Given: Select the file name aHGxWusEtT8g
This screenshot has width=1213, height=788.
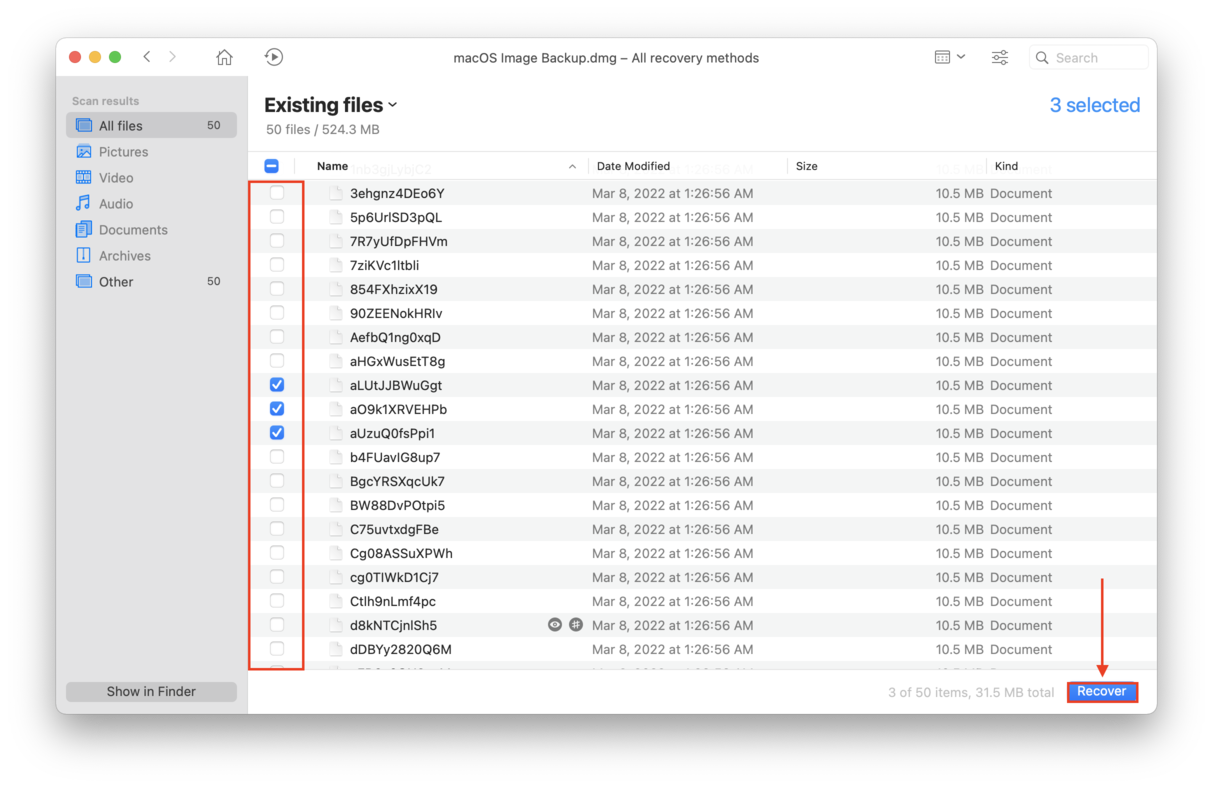Looking at the screenshot, I should (x=398, y=361).
